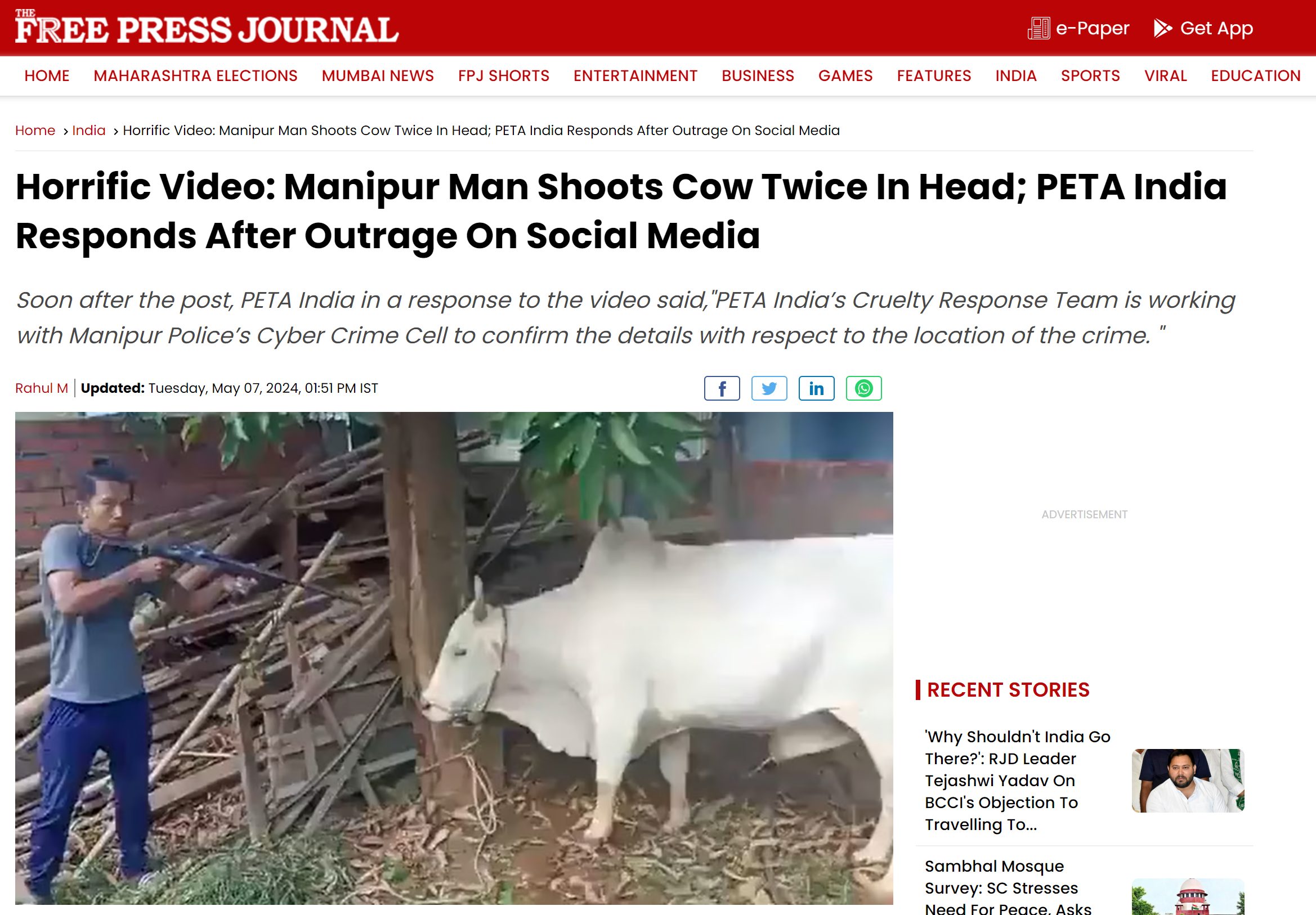Screen dimensions: 1316x915
Task: Click the India breadcrumb link
Action: click(89, 131)
